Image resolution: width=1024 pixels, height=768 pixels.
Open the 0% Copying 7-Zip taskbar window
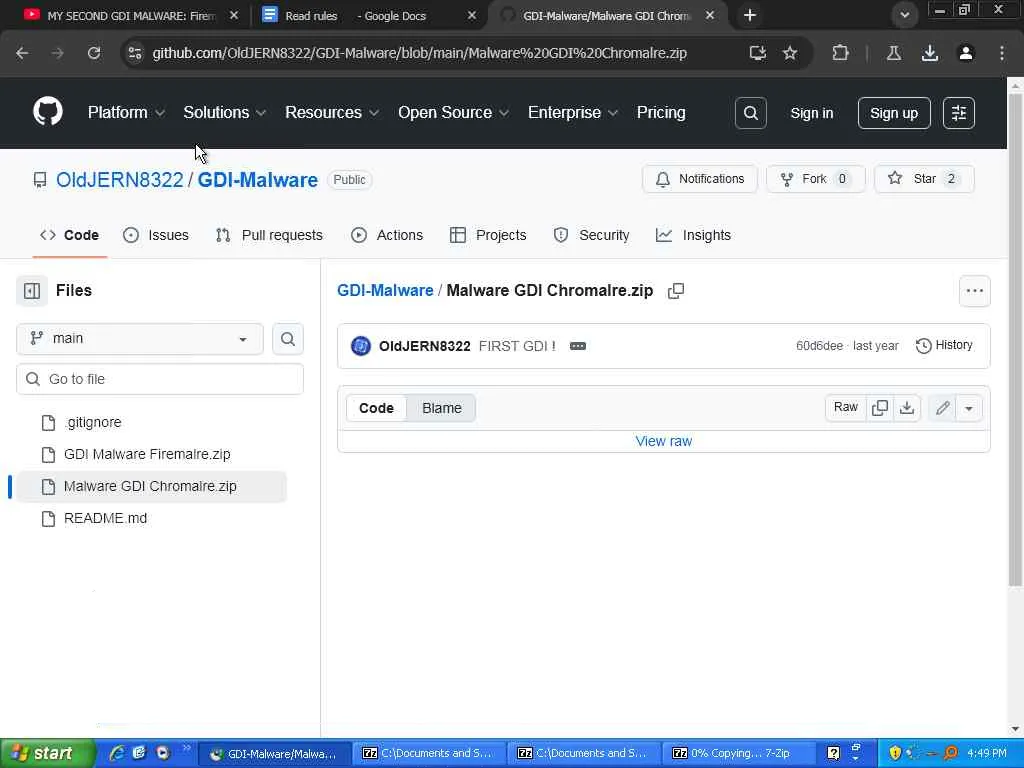739,753
